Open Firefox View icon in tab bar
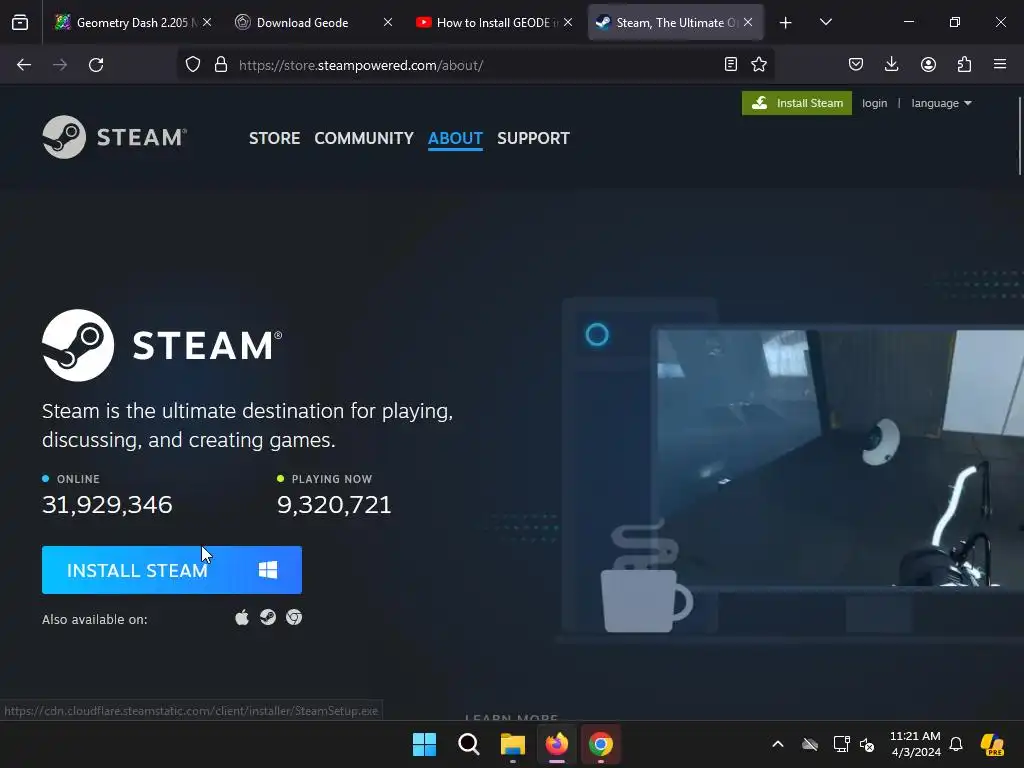Image resolution: width=1024 pixels, height=768 pixels. pos(20,22)
